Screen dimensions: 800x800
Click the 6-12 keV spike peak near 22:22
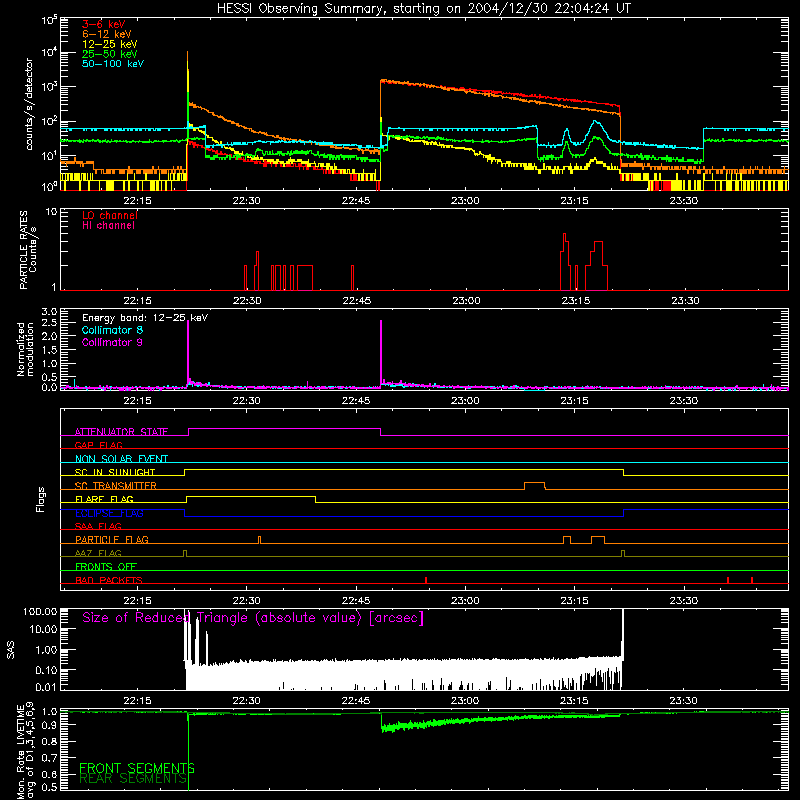click(x=187, y=53)
